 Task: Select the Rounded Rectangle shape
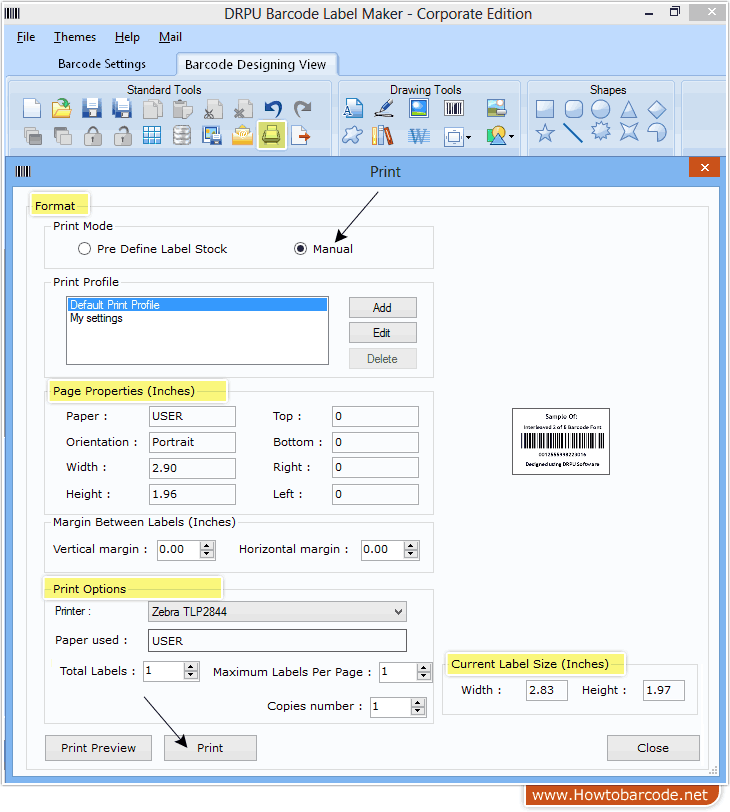[573, 109]
